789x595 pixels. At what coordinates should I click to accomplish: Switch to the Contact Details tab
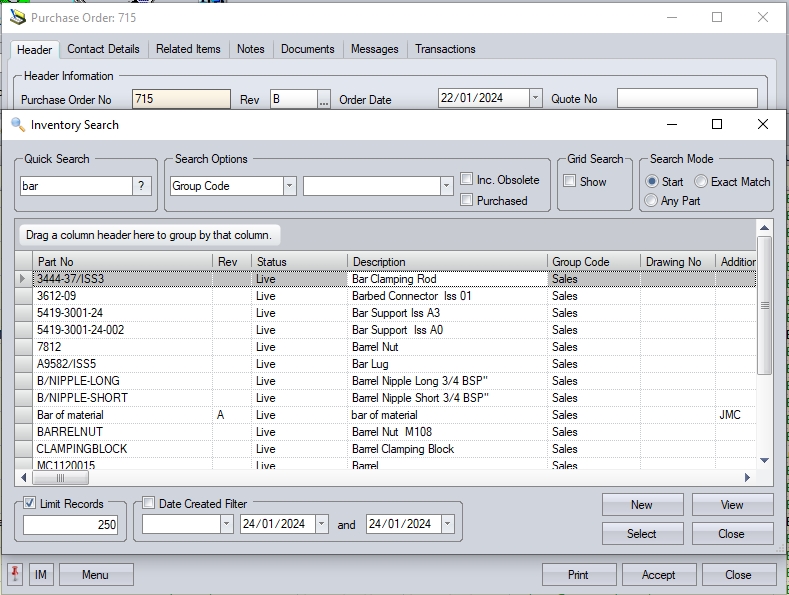pyautogui.click(x=103, y=49)
